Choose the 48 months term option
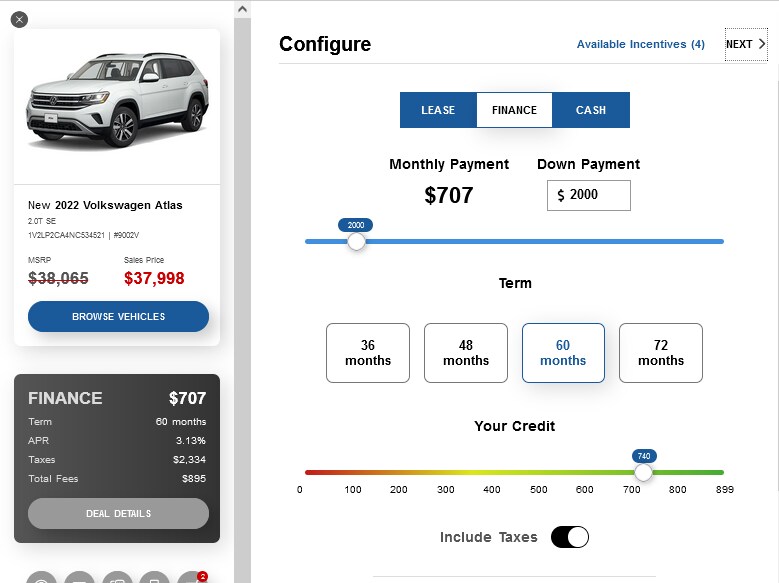The height and width of the screenshot is (583, 779). click(466, 353)
